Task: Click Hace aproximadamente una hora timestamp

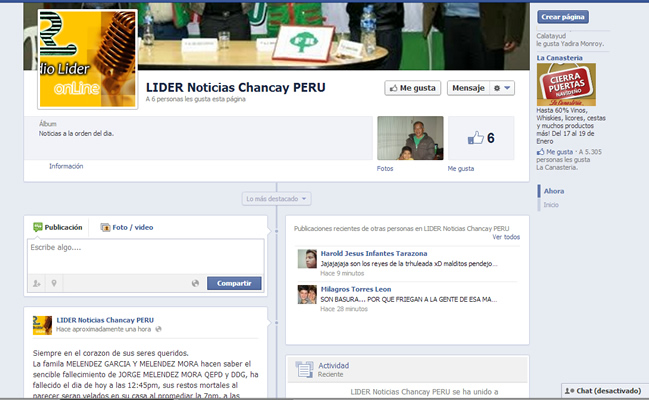Action: [x=103, y=329]
